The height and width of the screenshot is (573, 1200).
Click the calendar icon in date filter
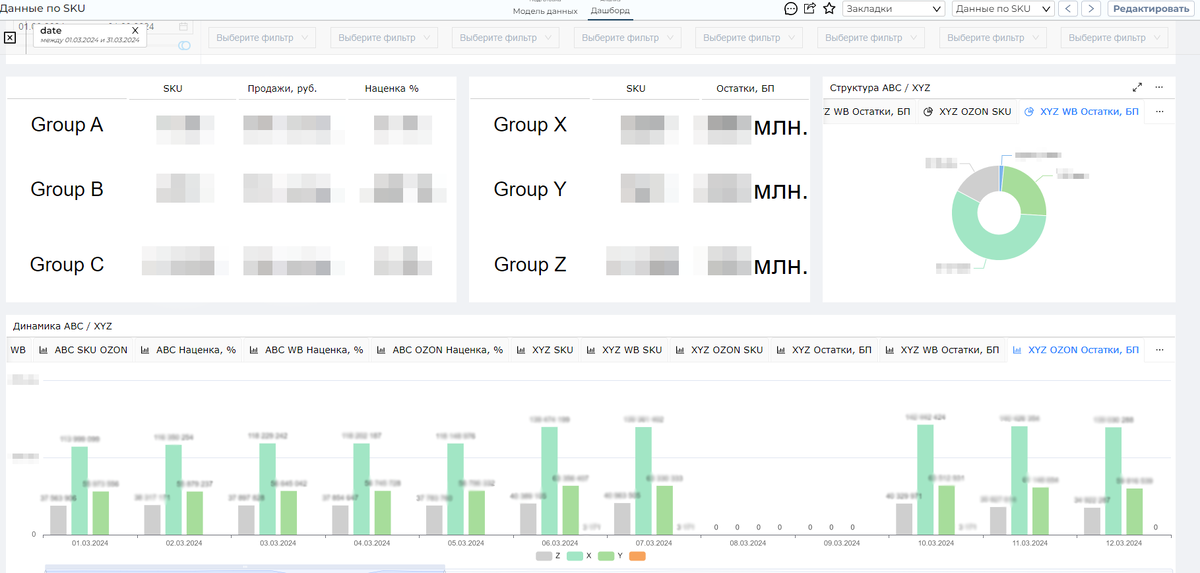coord(184,27)
